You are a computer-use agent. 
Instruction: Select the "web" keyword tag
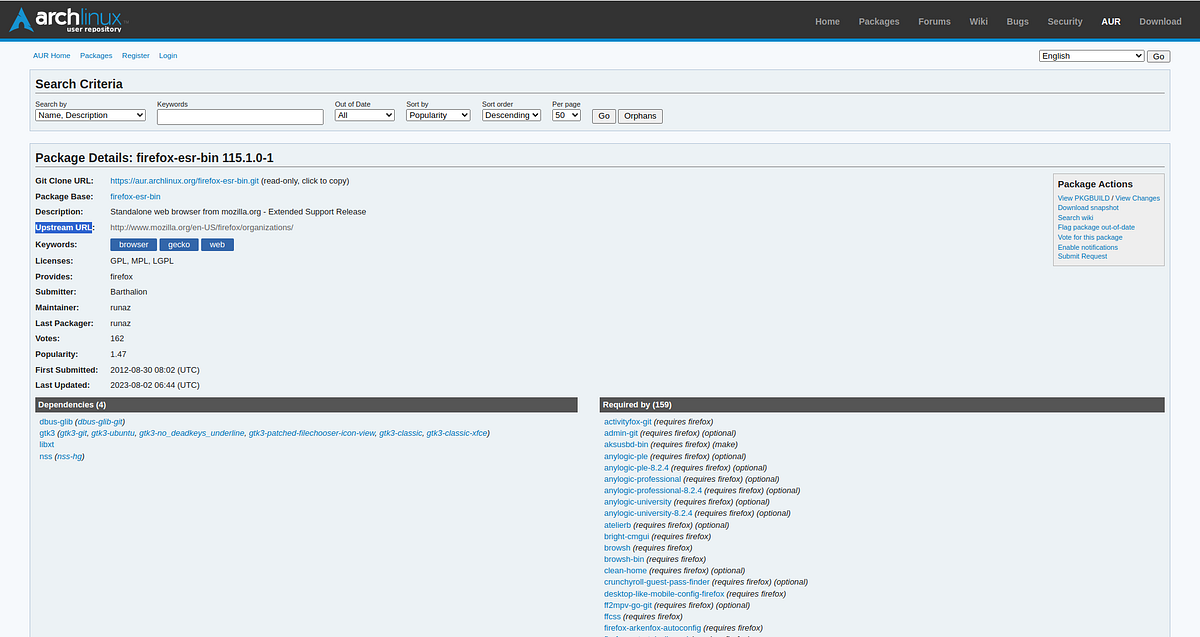click(x=217, y=244)
